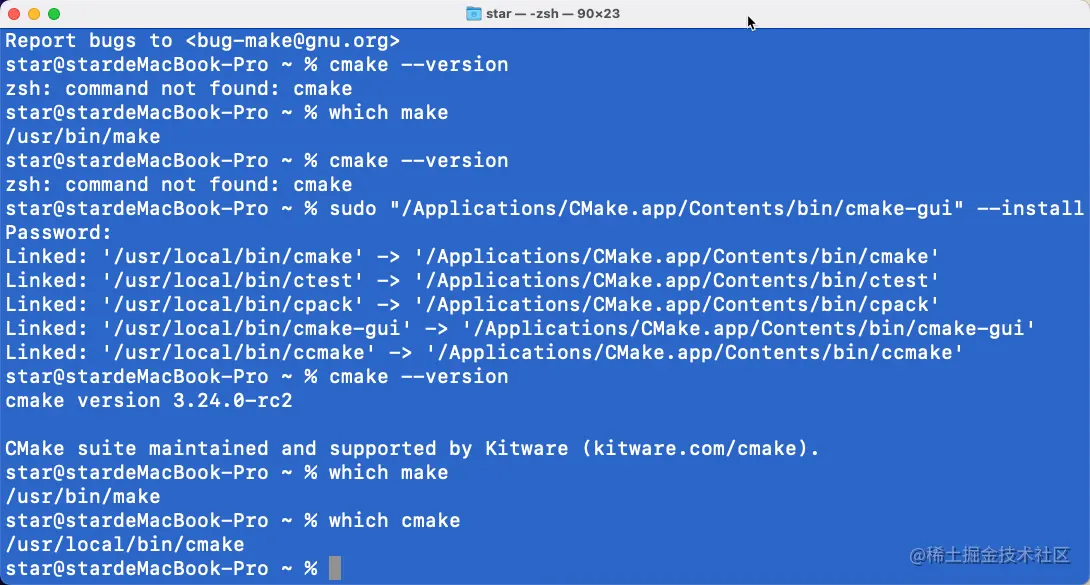Click the text 'Report bugs to <bug-make@gnu.org>'
The height and width of the screenshot is (585, 1090).
203,41
